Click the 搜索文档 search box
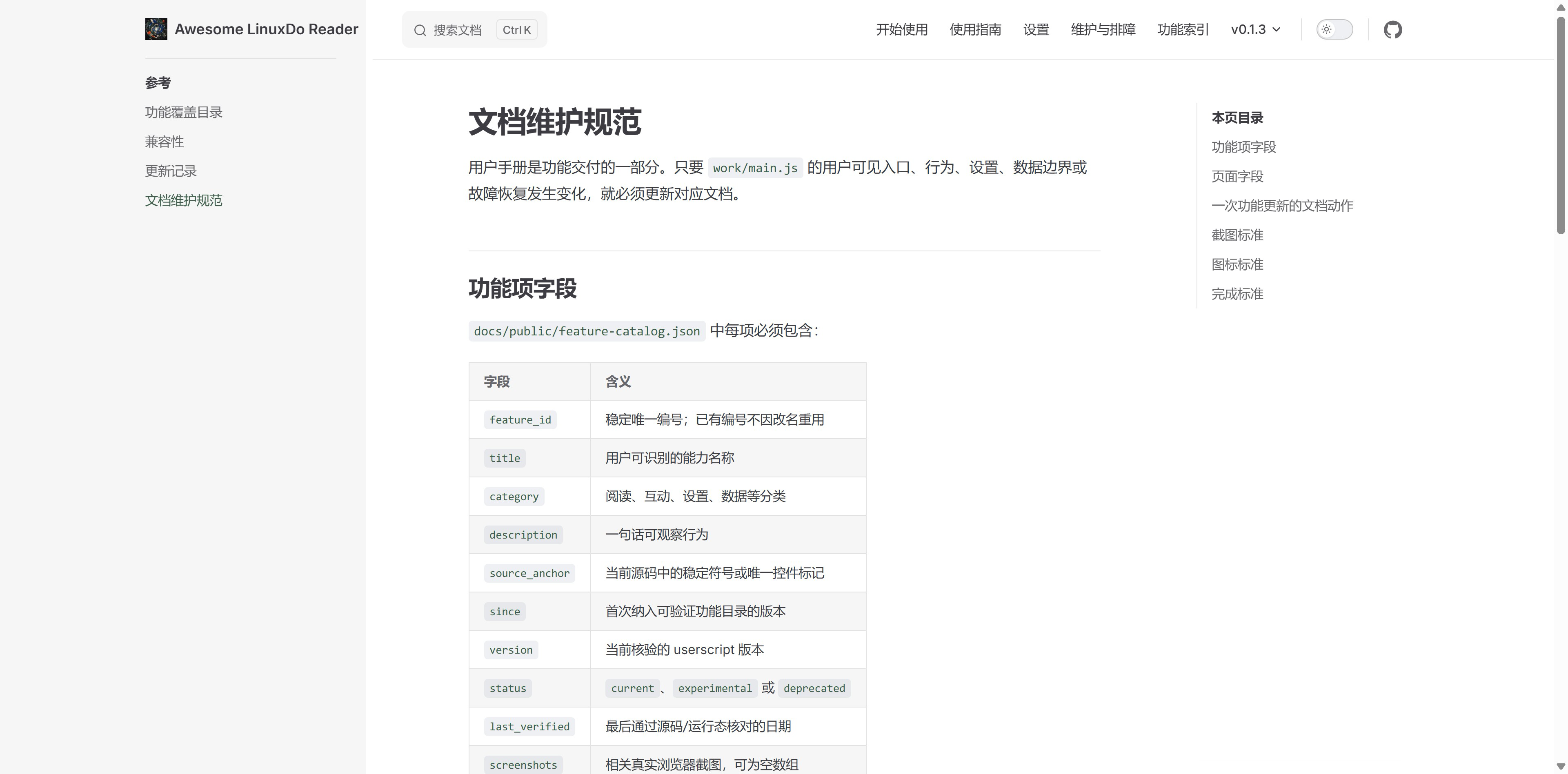The image size is (1568, 774). [x=474, y=30]
